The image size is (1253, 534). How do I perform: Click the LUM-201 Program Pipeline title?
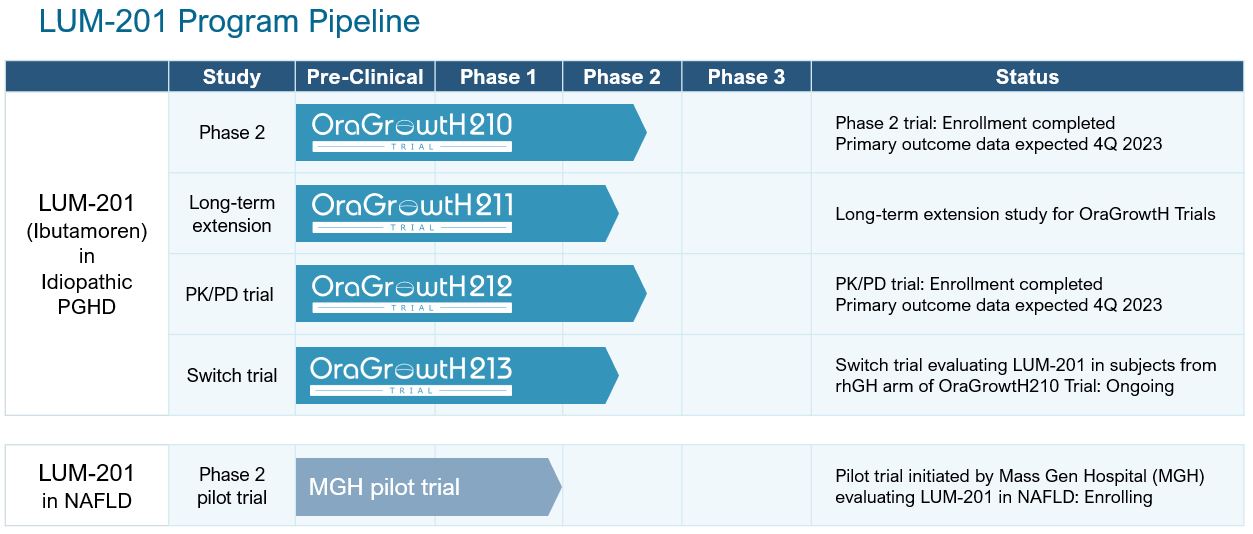(229, 21)
